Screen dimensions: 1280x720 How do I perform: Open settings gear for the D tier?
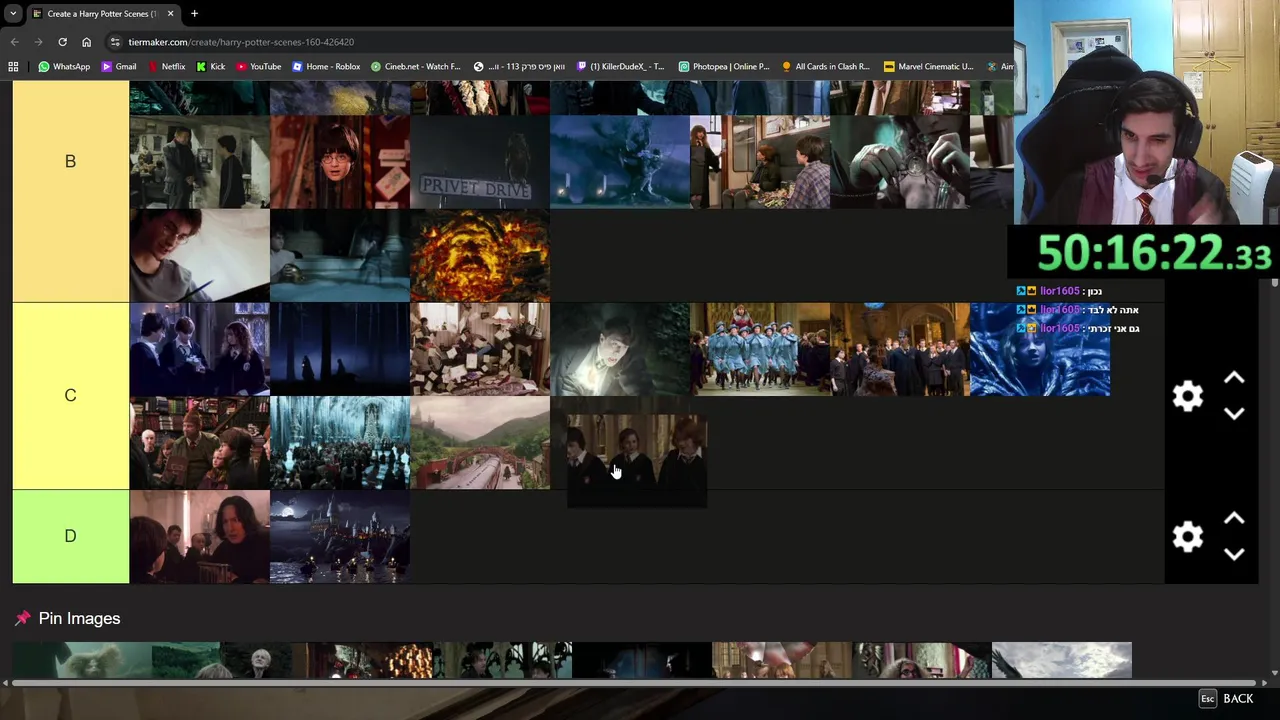pyautogui.click(x=1188, y=537)
